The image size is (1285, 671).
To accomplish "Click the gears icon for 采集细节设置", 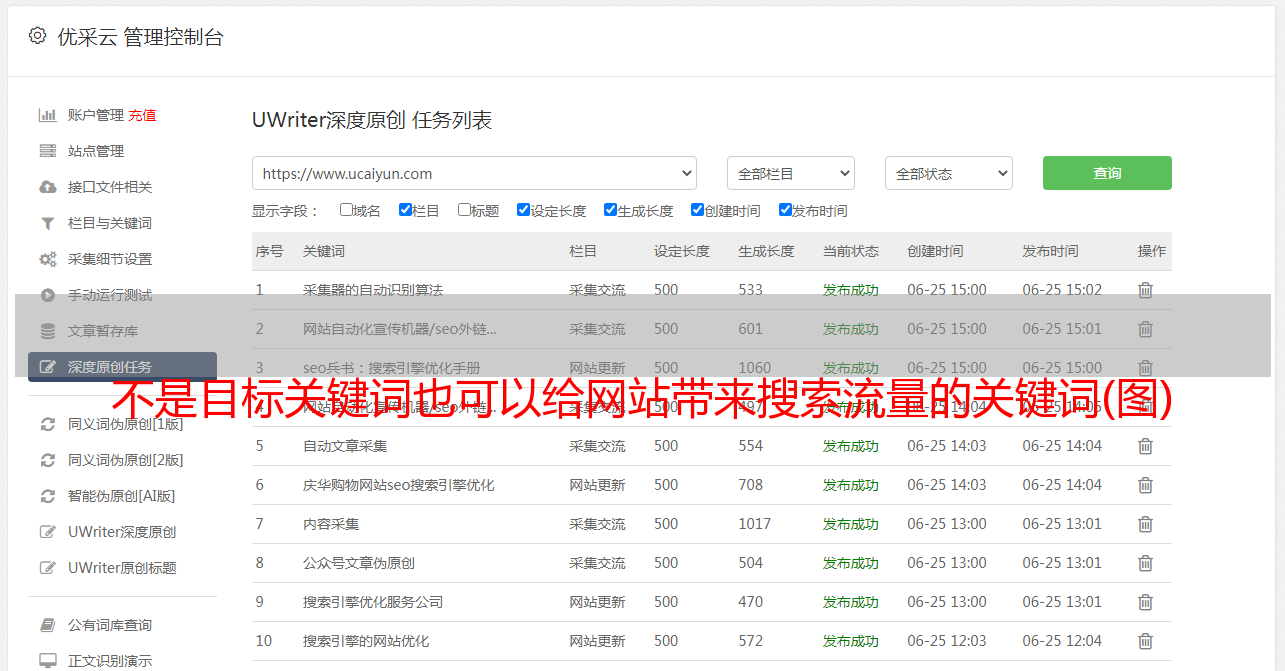I will pos(47,259).
